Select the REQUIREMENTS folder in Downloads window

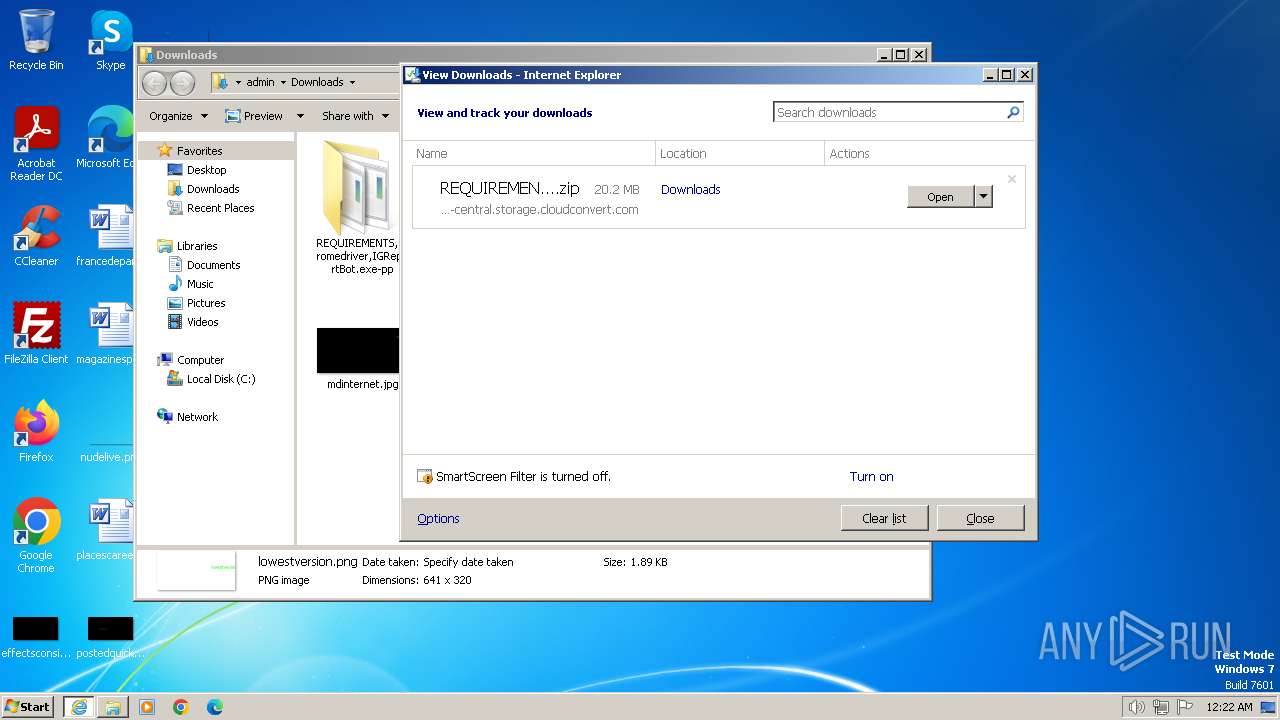coord(357,208)
